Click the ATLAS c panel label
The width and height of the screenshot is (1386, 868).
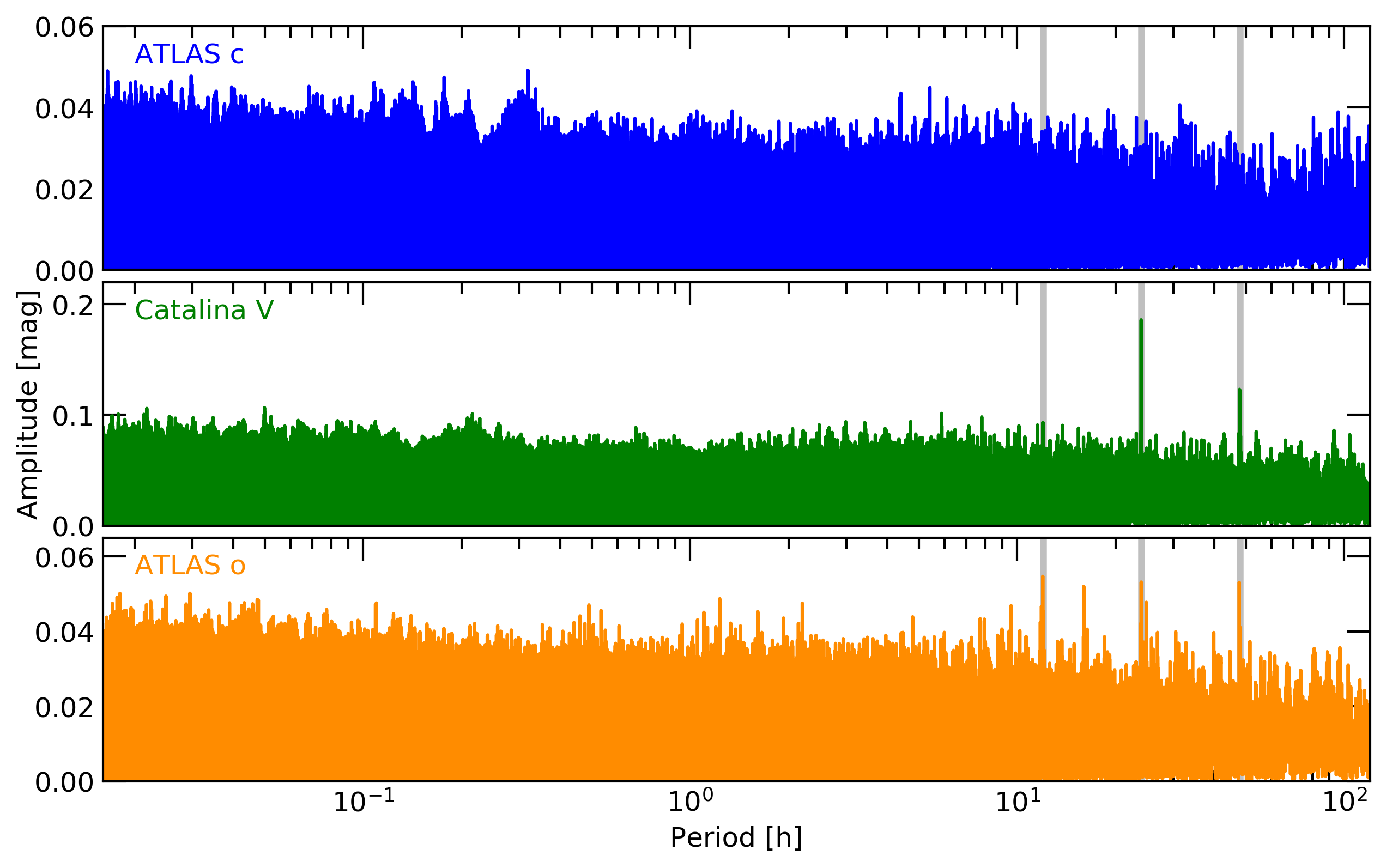pyautogui.click(x=189, y=54)
